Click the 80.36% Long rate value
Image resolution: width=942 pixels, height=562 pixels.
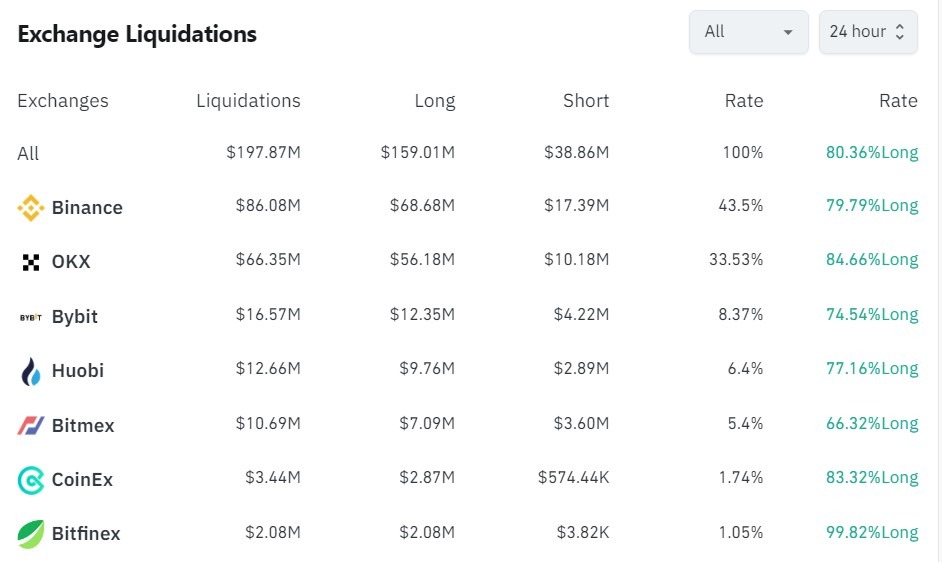tap(871, 153)
